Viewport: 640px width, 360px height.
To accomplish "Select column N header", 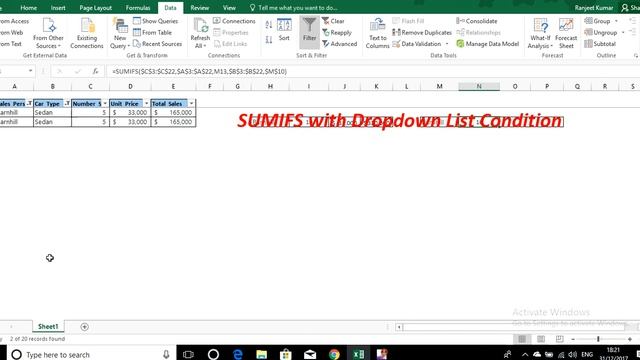I will (479, 86).
